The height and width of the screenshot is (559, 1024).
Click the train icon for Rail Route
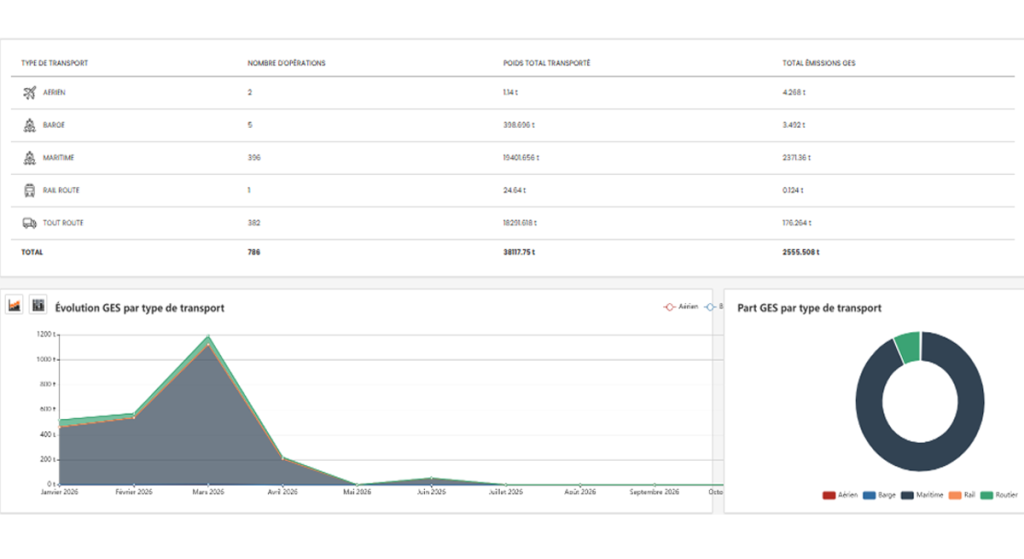tap(29, 191)
